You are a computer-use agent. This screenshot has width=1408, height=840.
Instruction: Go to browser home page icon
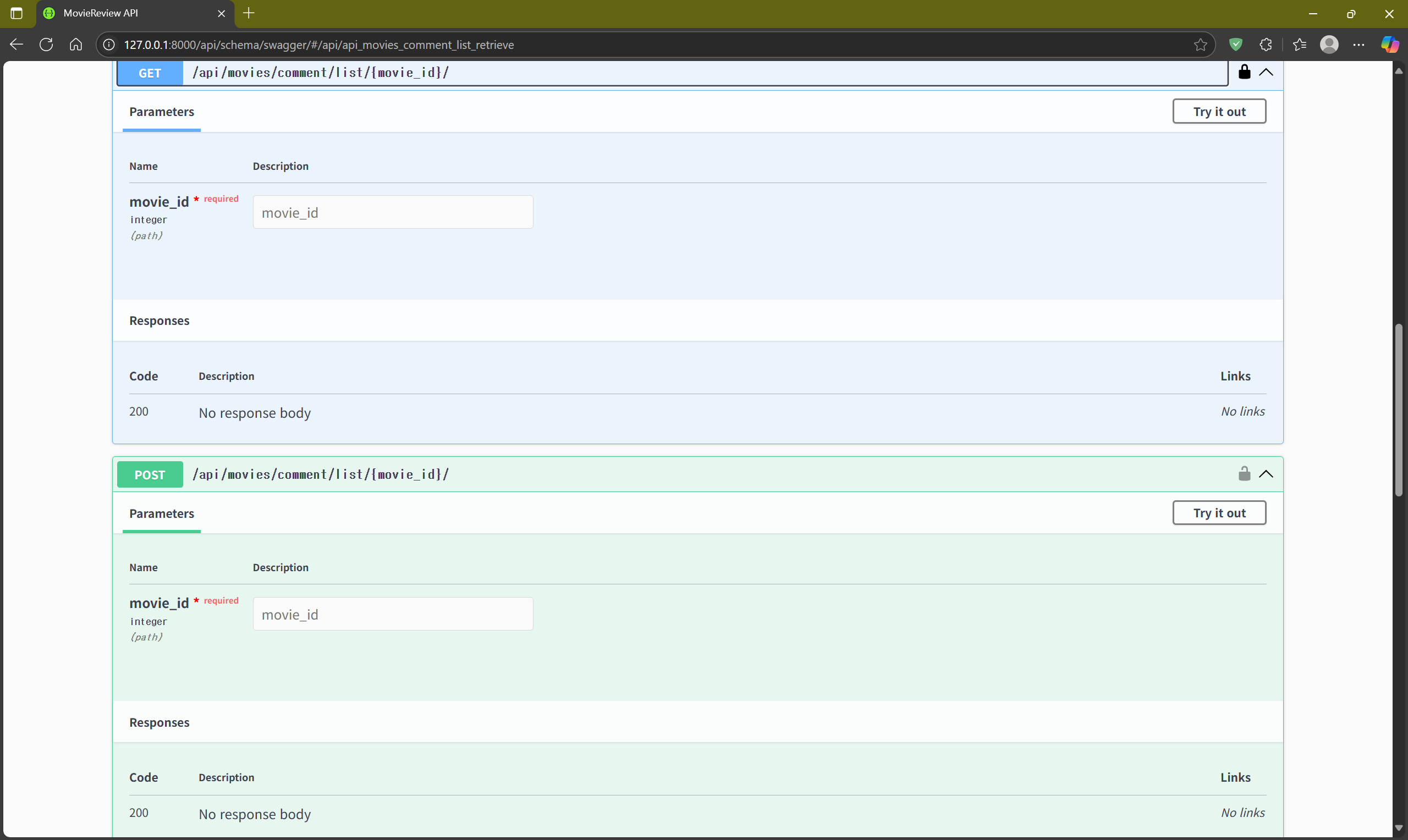(x=76, y=45)
